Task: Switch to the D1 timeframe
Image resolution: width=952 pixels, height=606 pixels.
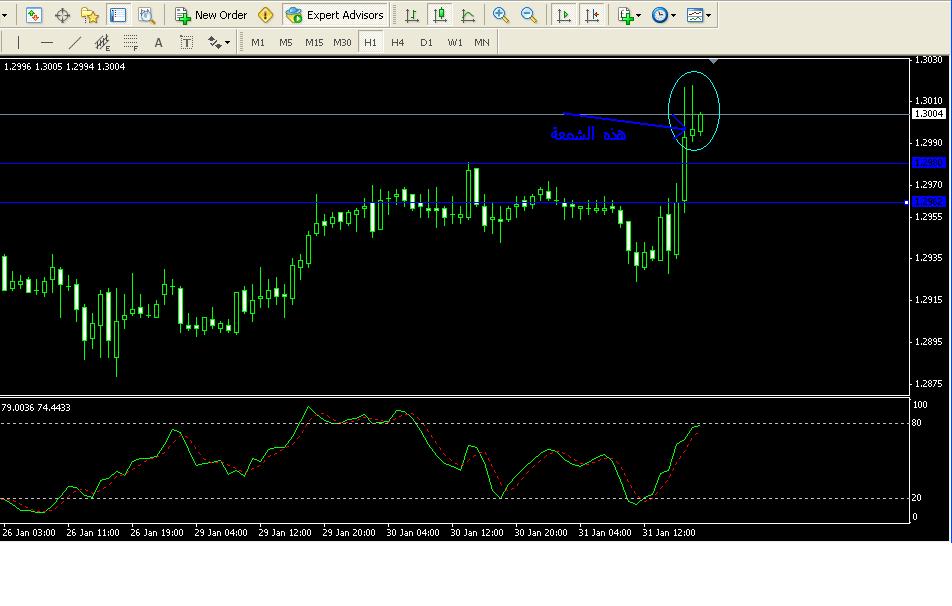Action: pyautogui.click(x=426, y=42)
